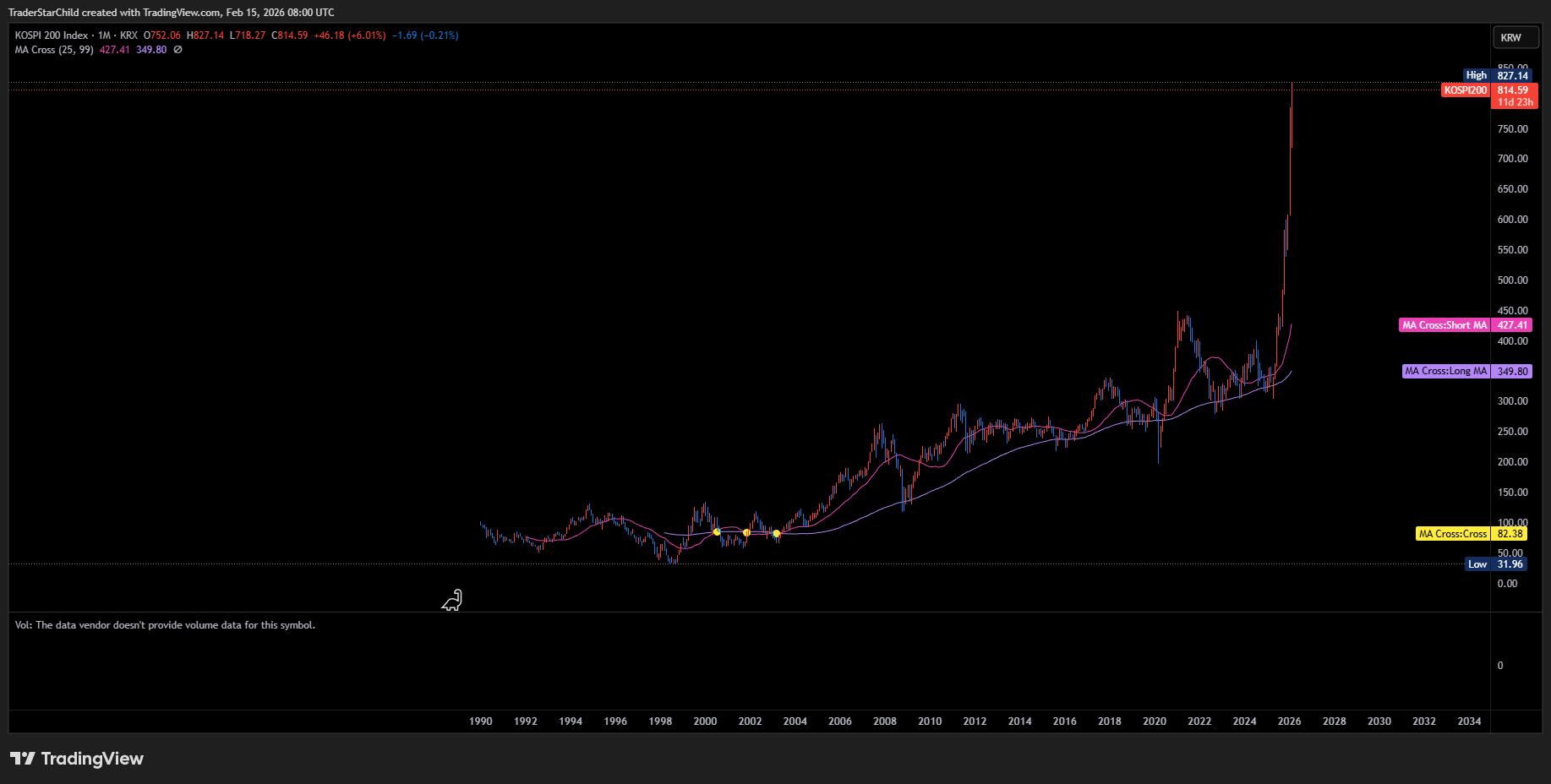Click the pink short MA value 427.41 in legend

tap(115, 50)
